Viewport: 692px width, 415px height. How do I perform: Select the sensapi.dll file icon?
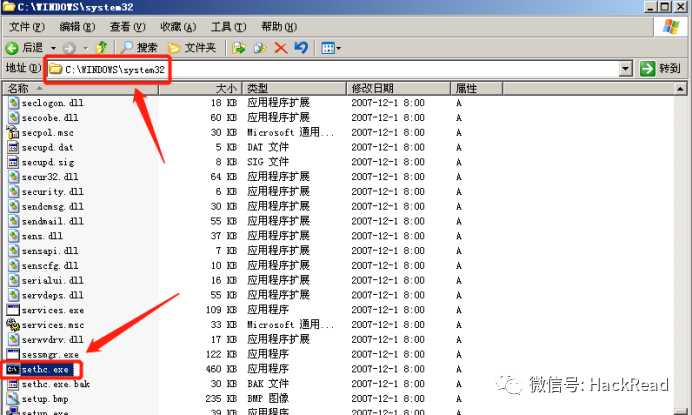pos(13,251)
